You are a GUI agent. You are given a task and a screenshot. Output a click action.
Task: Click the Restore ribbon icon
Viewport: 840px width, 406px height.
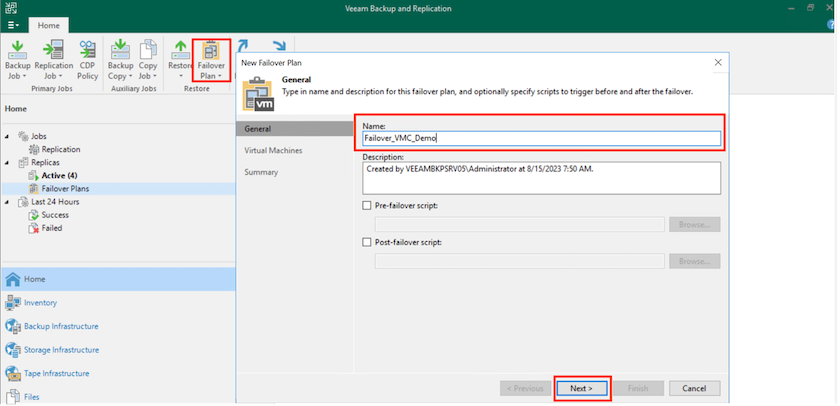tap(180, 58)
